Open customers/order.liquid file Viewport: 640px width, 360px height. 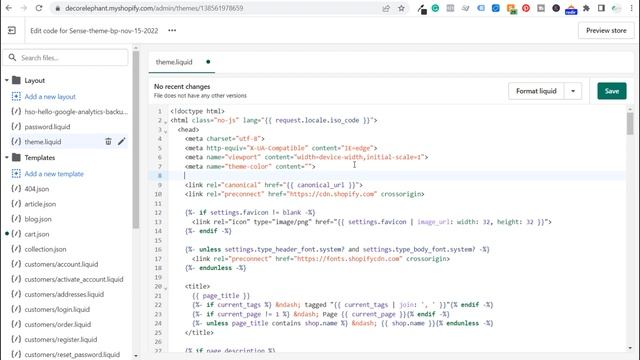58,324
